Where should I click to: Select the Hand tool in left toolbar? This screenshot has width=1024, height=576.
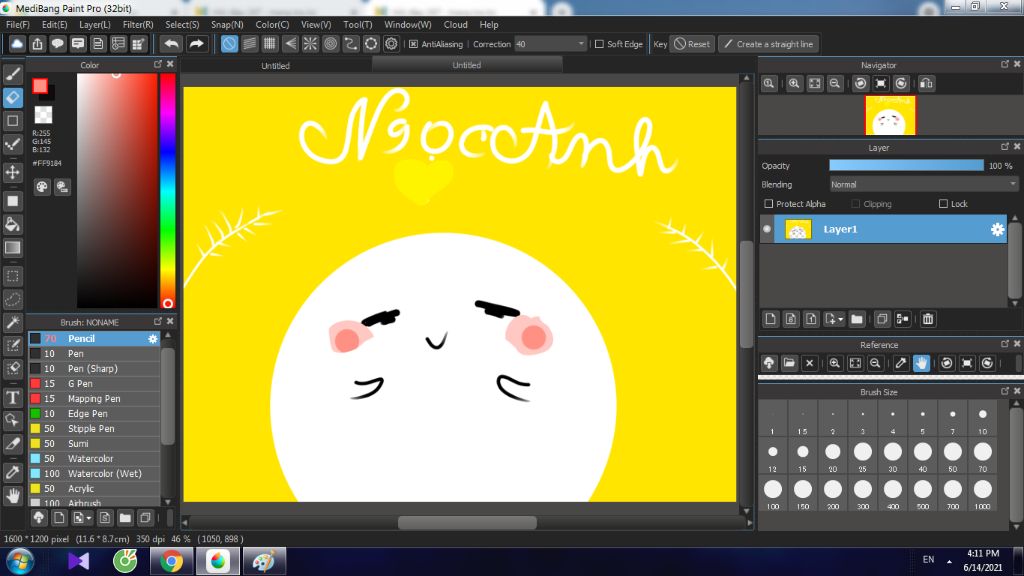12,496
